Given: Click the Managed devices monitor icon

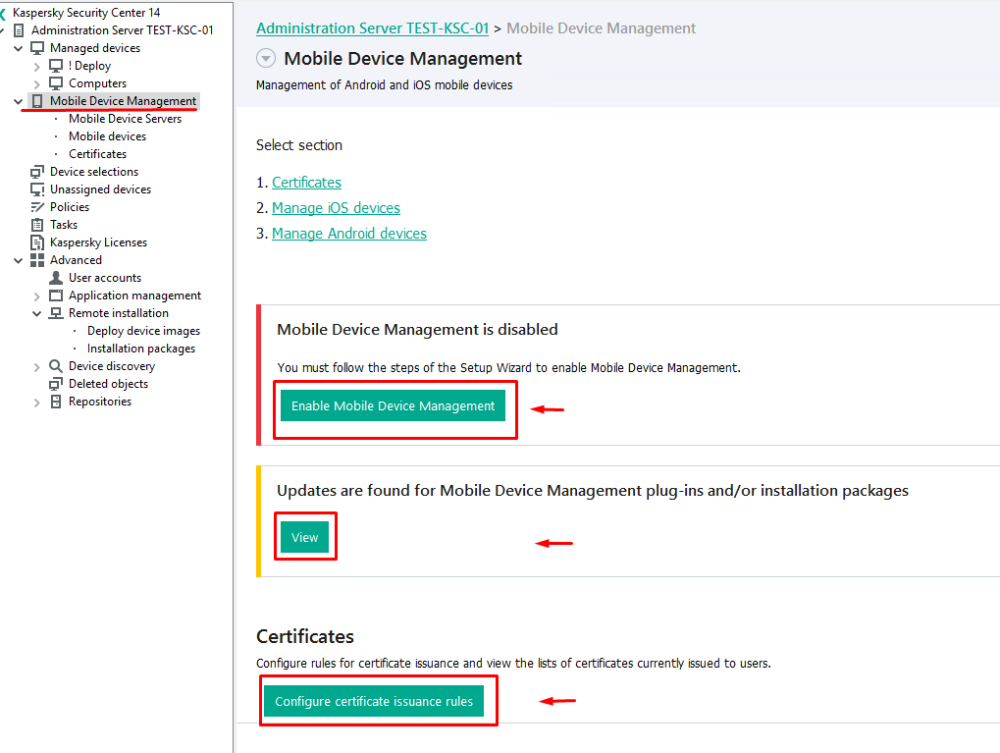Looking at the screenshot, I should (38, 48).
